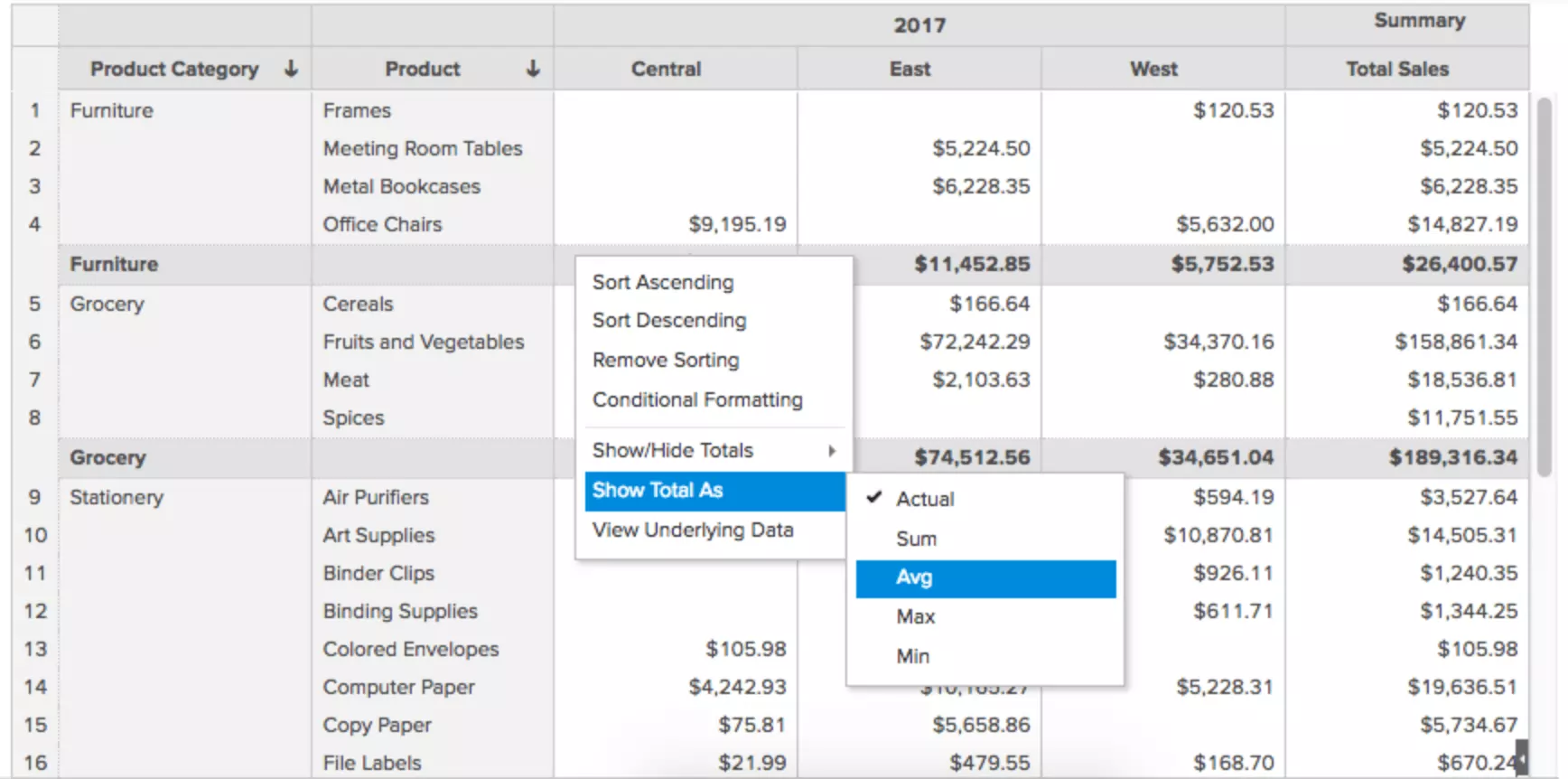Click the sort arrow on Product Category column
1568x779 pixels.
(x=289, y=68)
